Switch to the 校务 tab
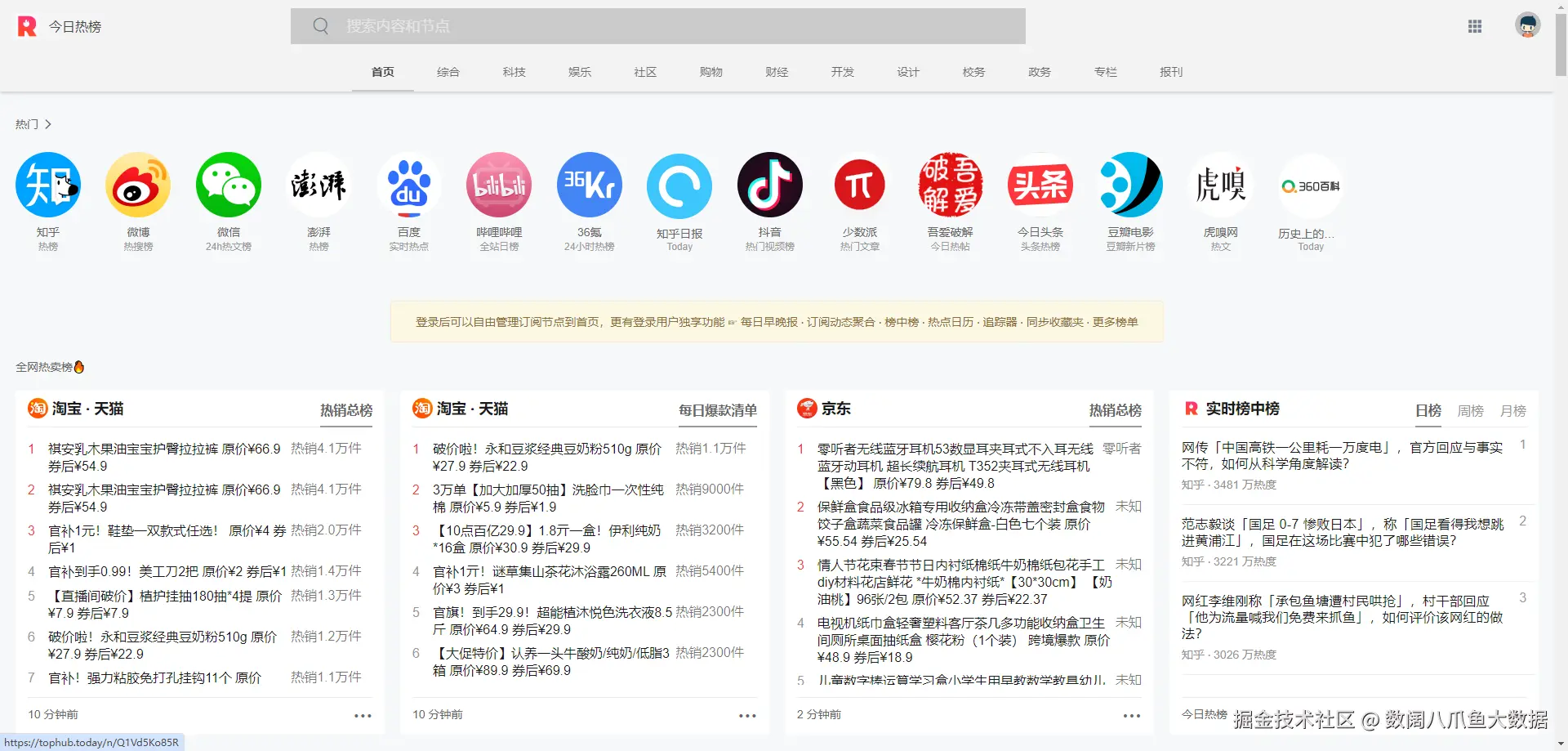The width and height of the screenshot is (1568, 751). click(x=973, y=72)
